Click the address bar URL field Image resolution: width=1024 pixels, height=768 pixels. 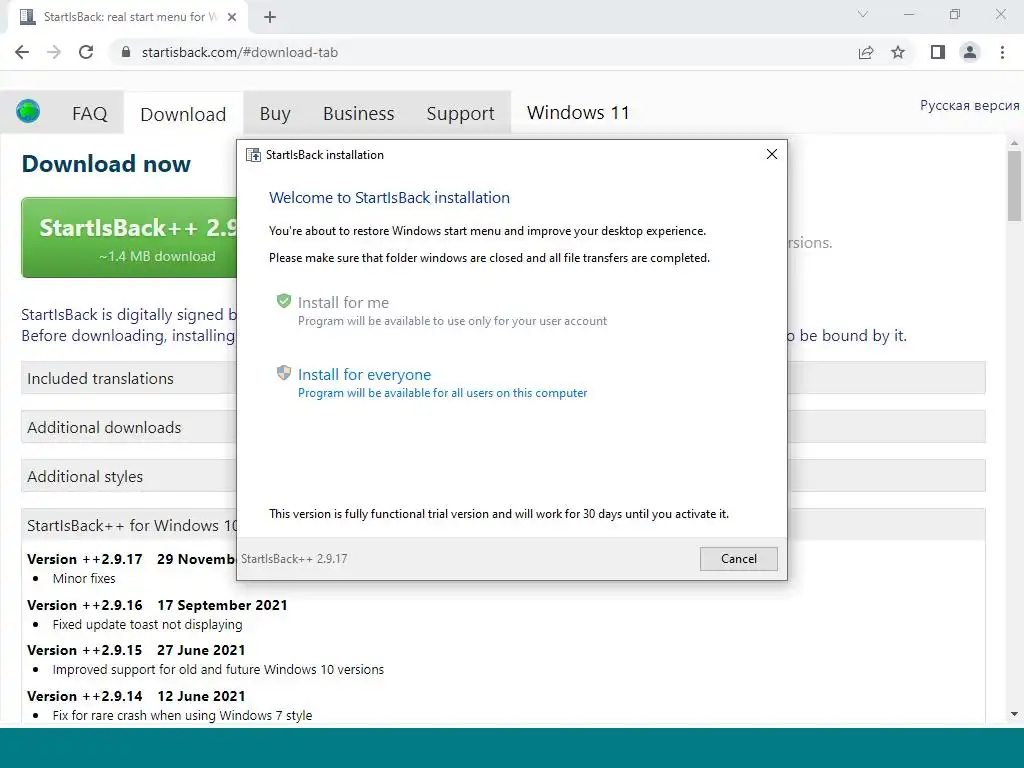(483, 52)
